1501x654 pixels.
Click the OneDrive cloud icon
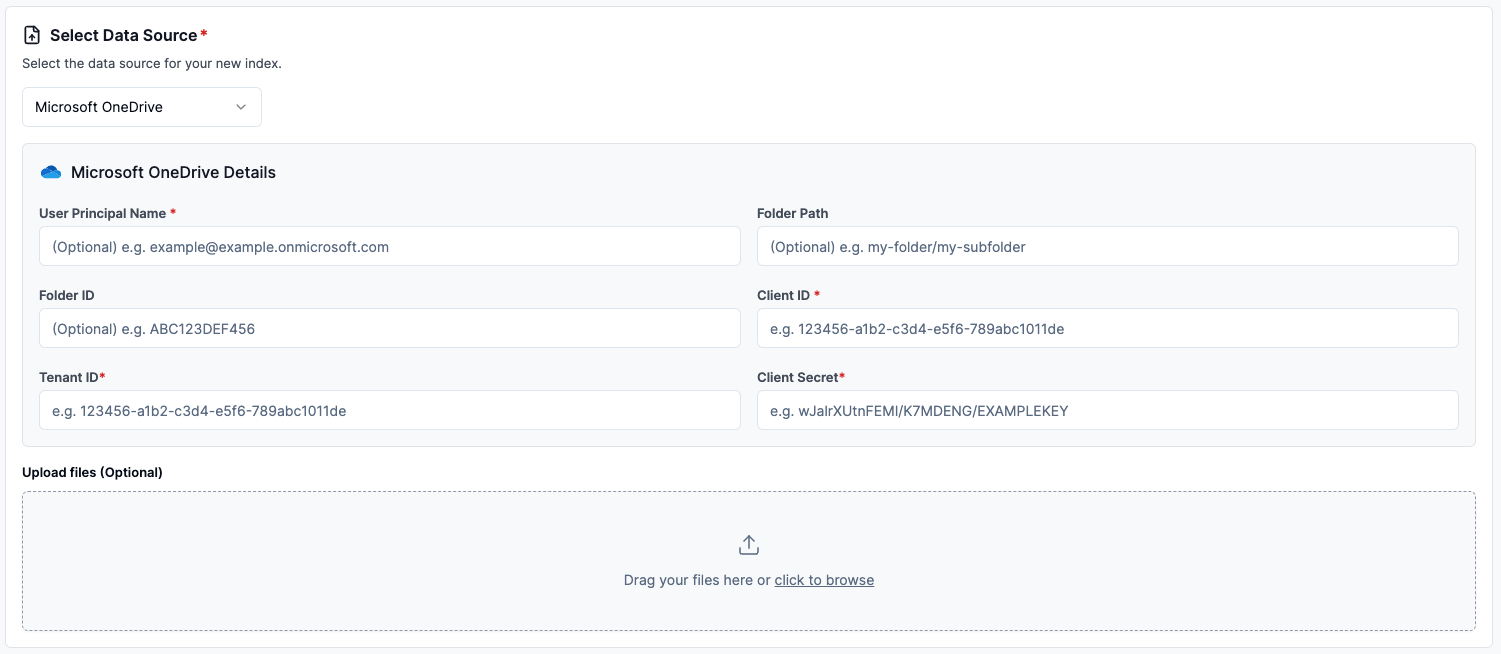pyautogui.click(x=51, y=172)
